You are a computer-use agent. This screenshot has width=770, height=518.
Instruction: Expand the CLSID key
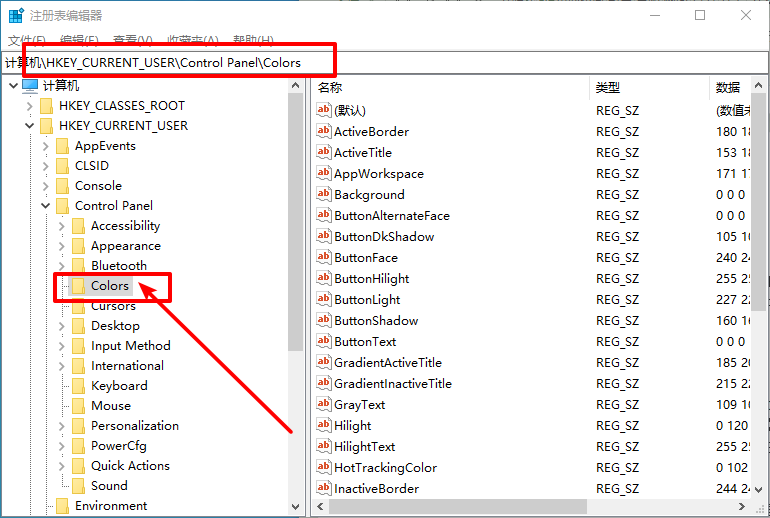(x=46, y=166)
